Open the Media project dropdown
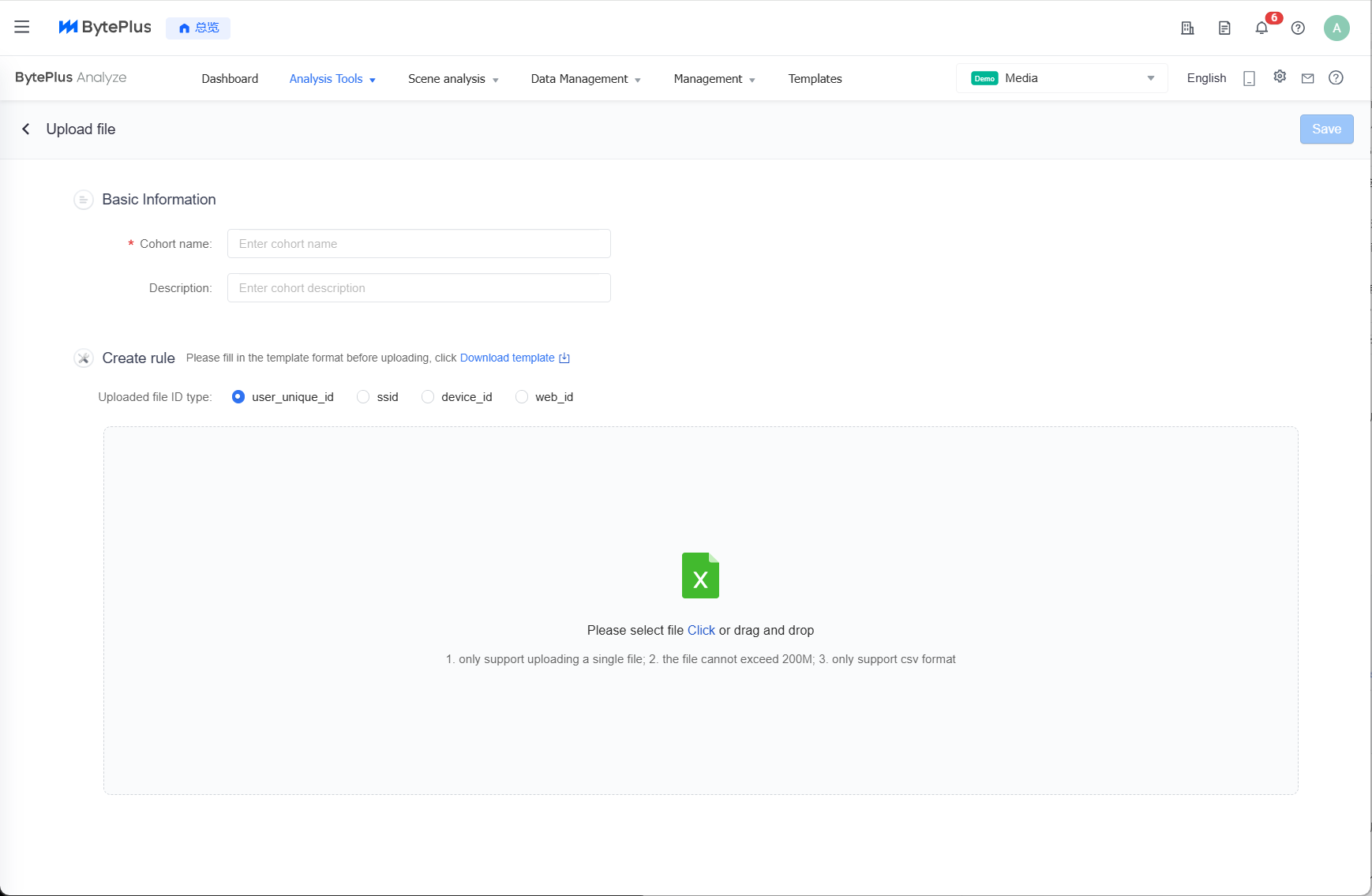Screen dimensions: 1372x896 point(1062,78)
